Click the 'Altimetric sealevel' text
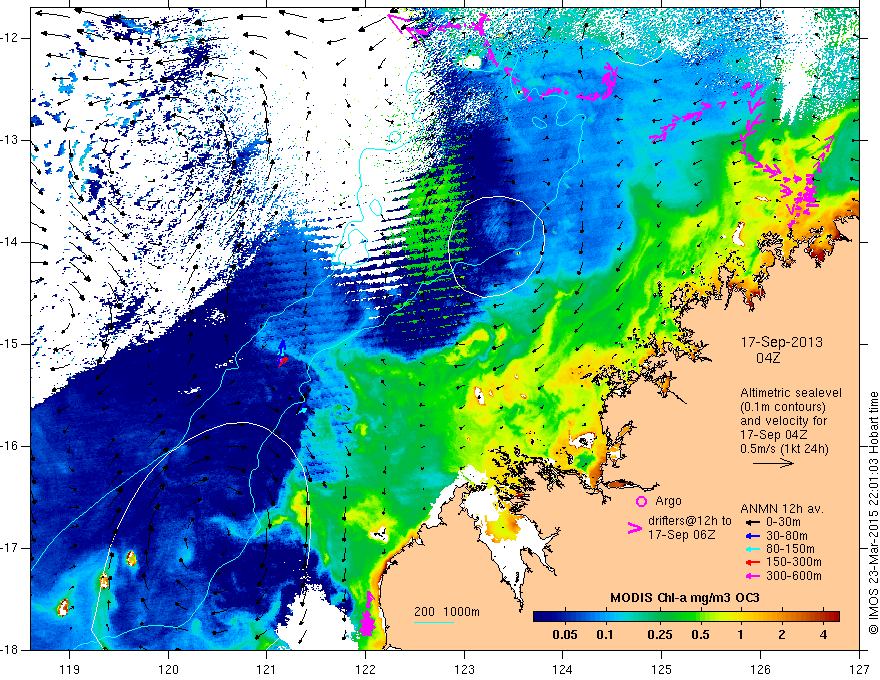880x680 pixels. (x=791, y=393)
